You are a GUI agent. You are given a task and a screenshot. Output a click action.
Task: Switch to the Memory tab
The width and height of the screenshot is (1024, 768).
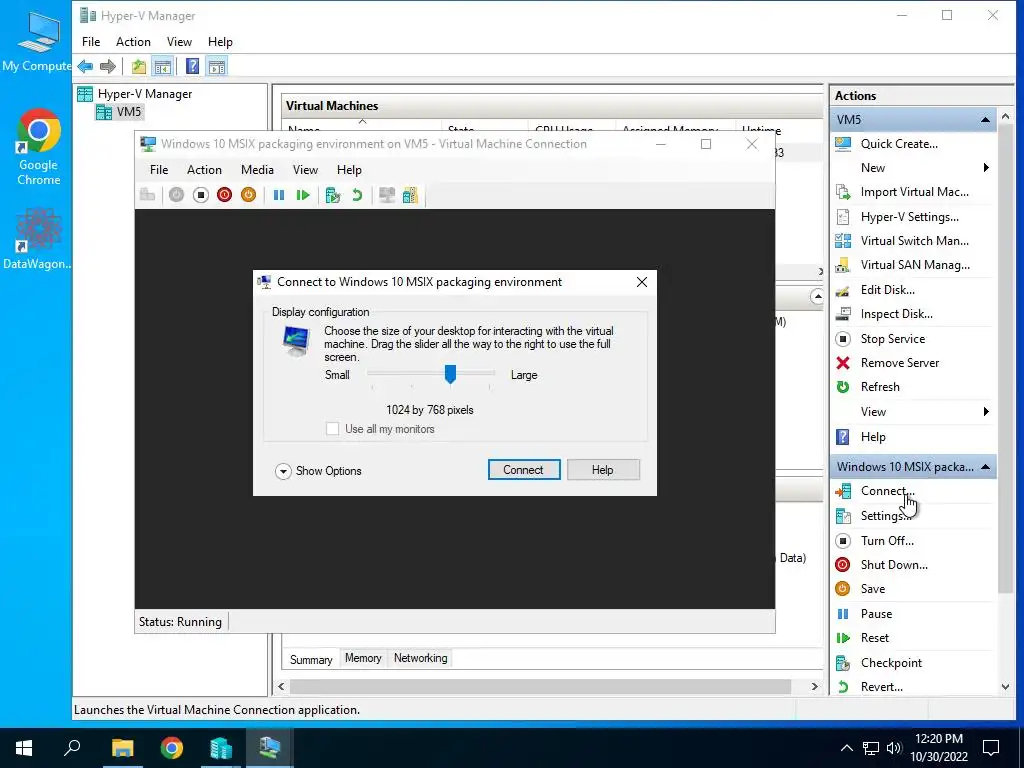click(x=363, y=658)
